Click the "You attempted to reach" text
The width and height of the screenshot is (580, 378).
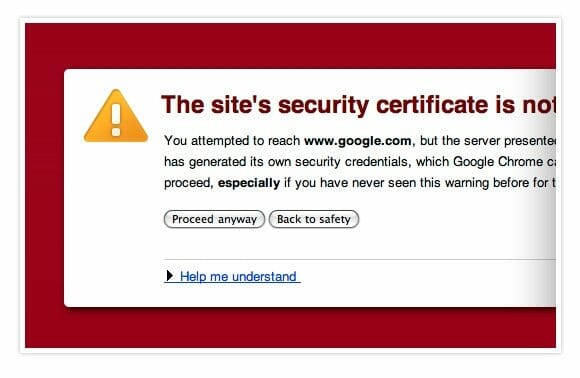tap(232, 141)
